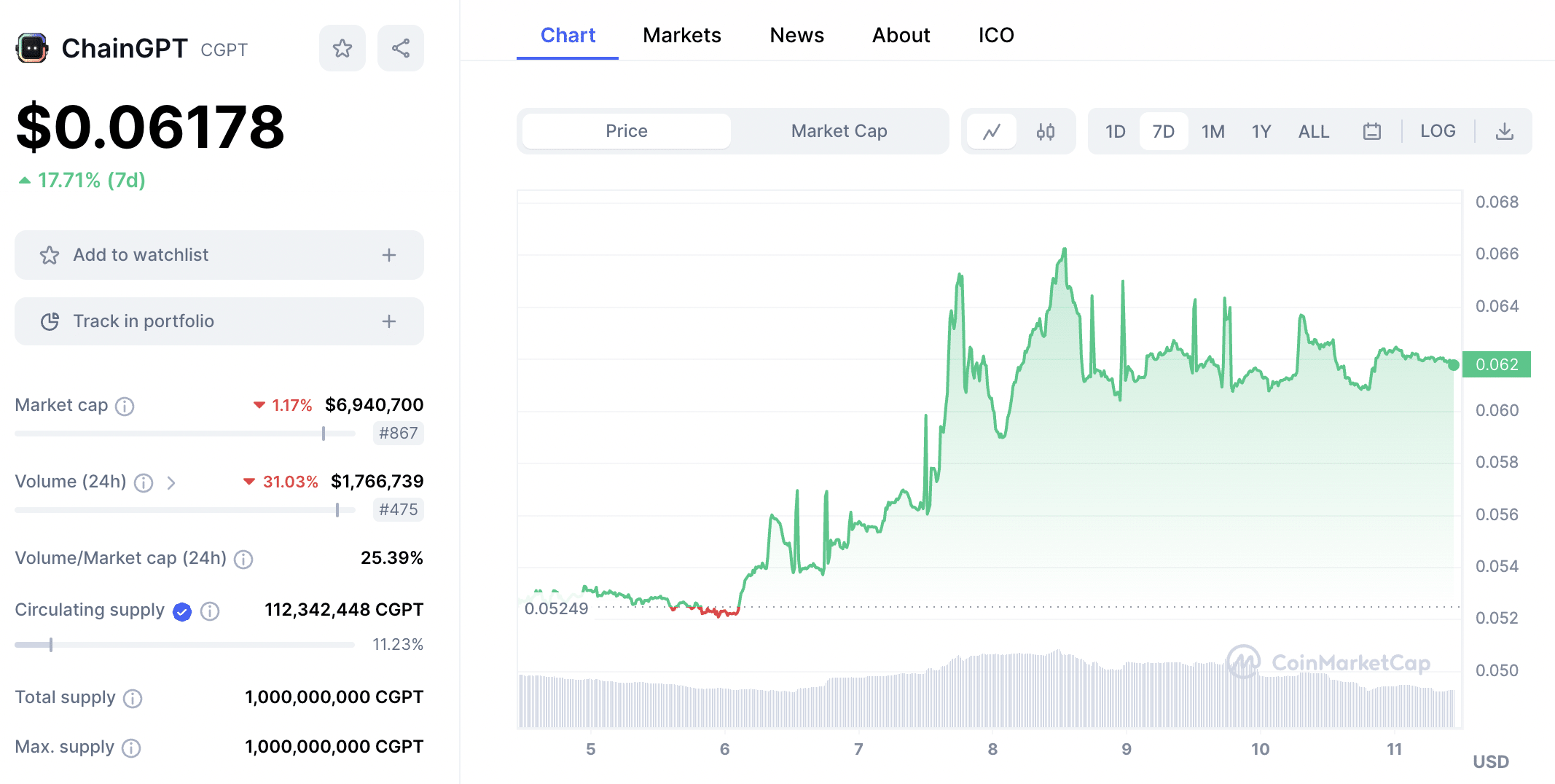The image size is (1555, 784).
Task: Open the Circulating supply info icon
Action: click(210, 611)
